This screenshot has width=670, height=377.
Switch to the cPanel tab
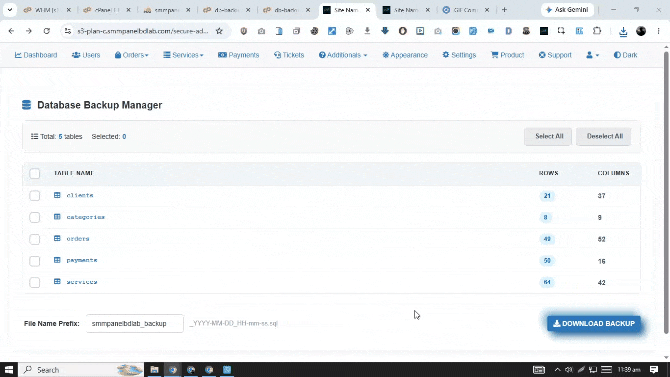click(x=107, y=10)
